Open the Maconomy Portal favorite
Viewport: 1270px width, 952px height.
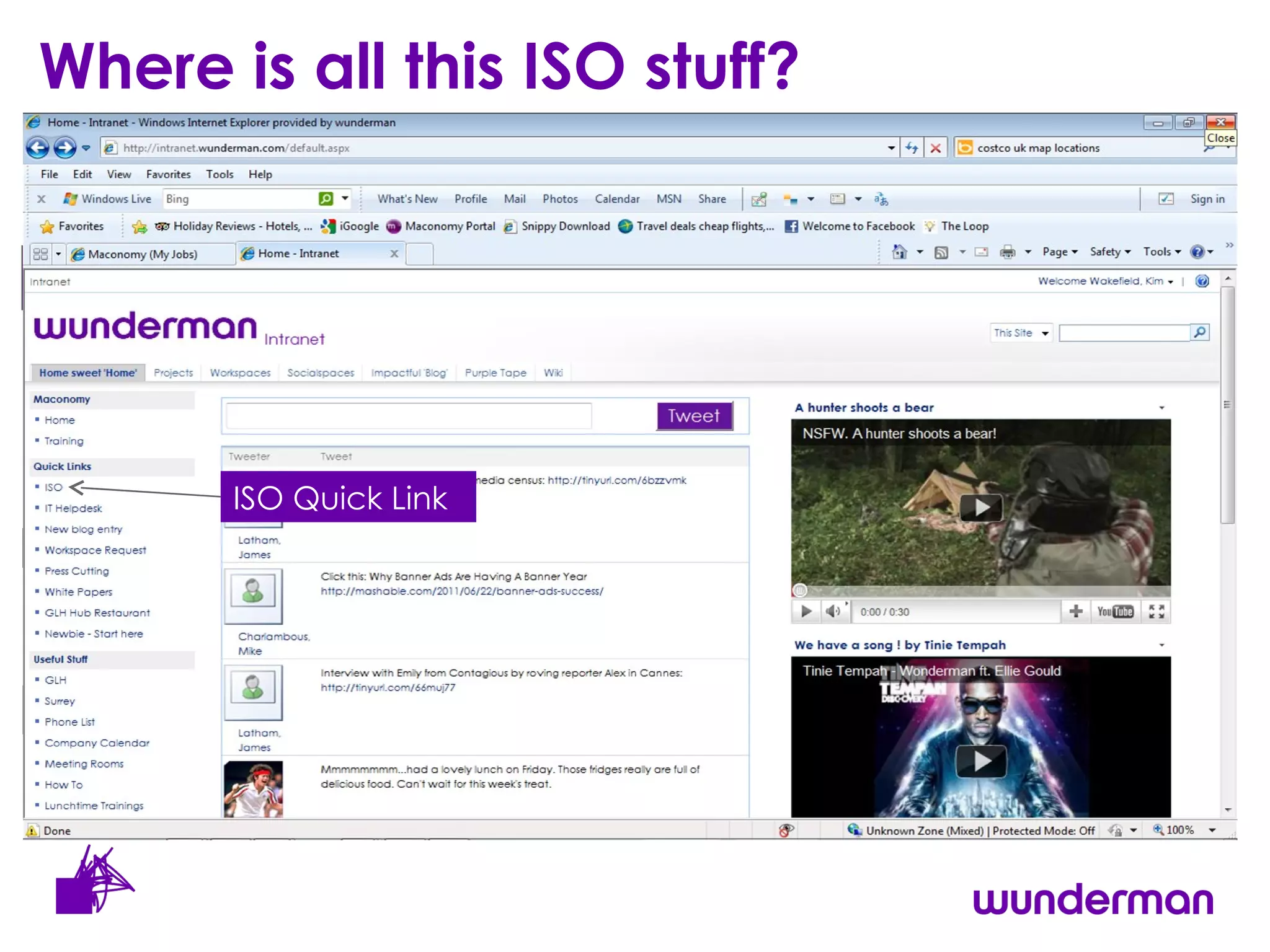pos(441,226)
